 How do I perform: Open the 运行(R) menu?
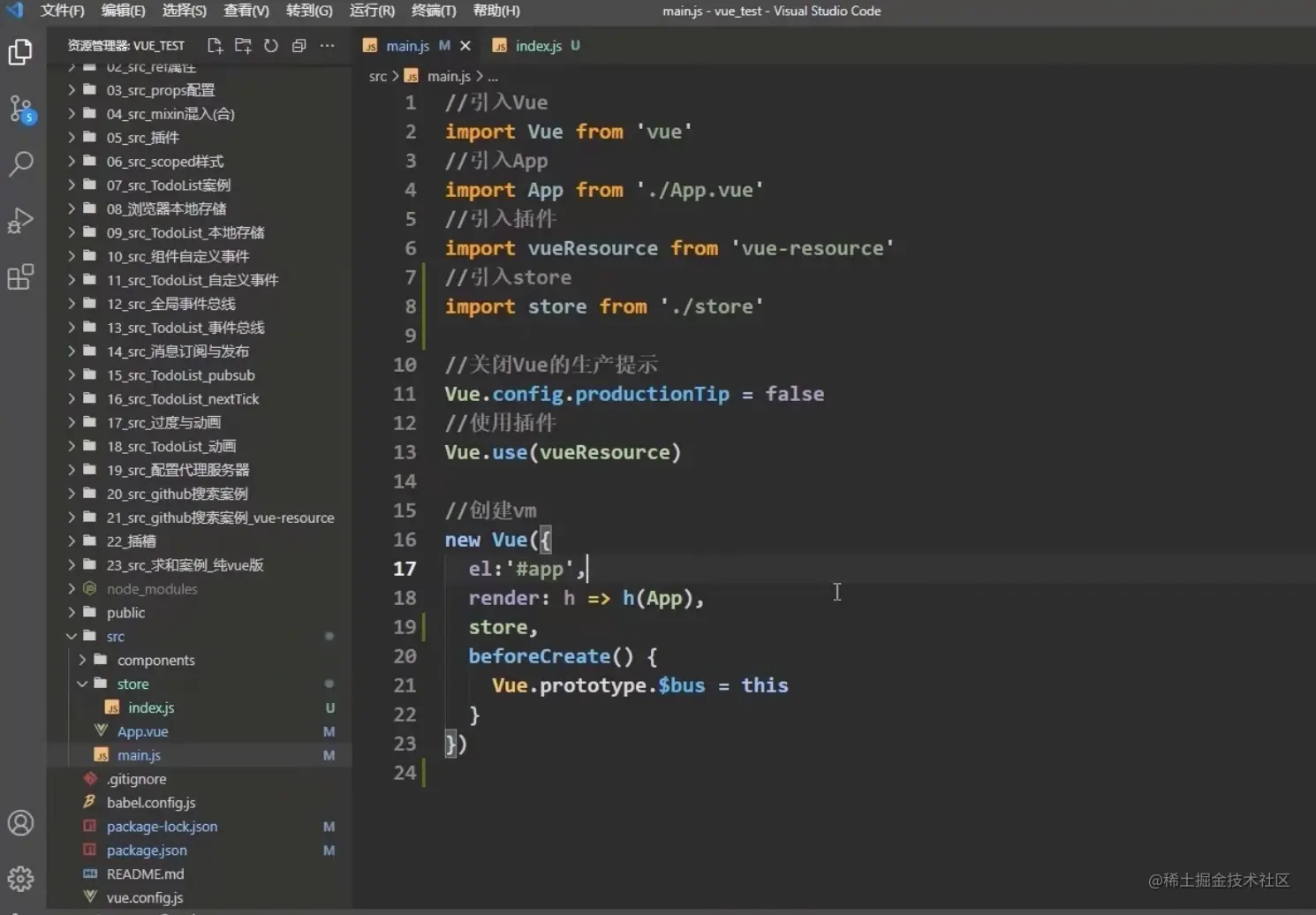372,11
